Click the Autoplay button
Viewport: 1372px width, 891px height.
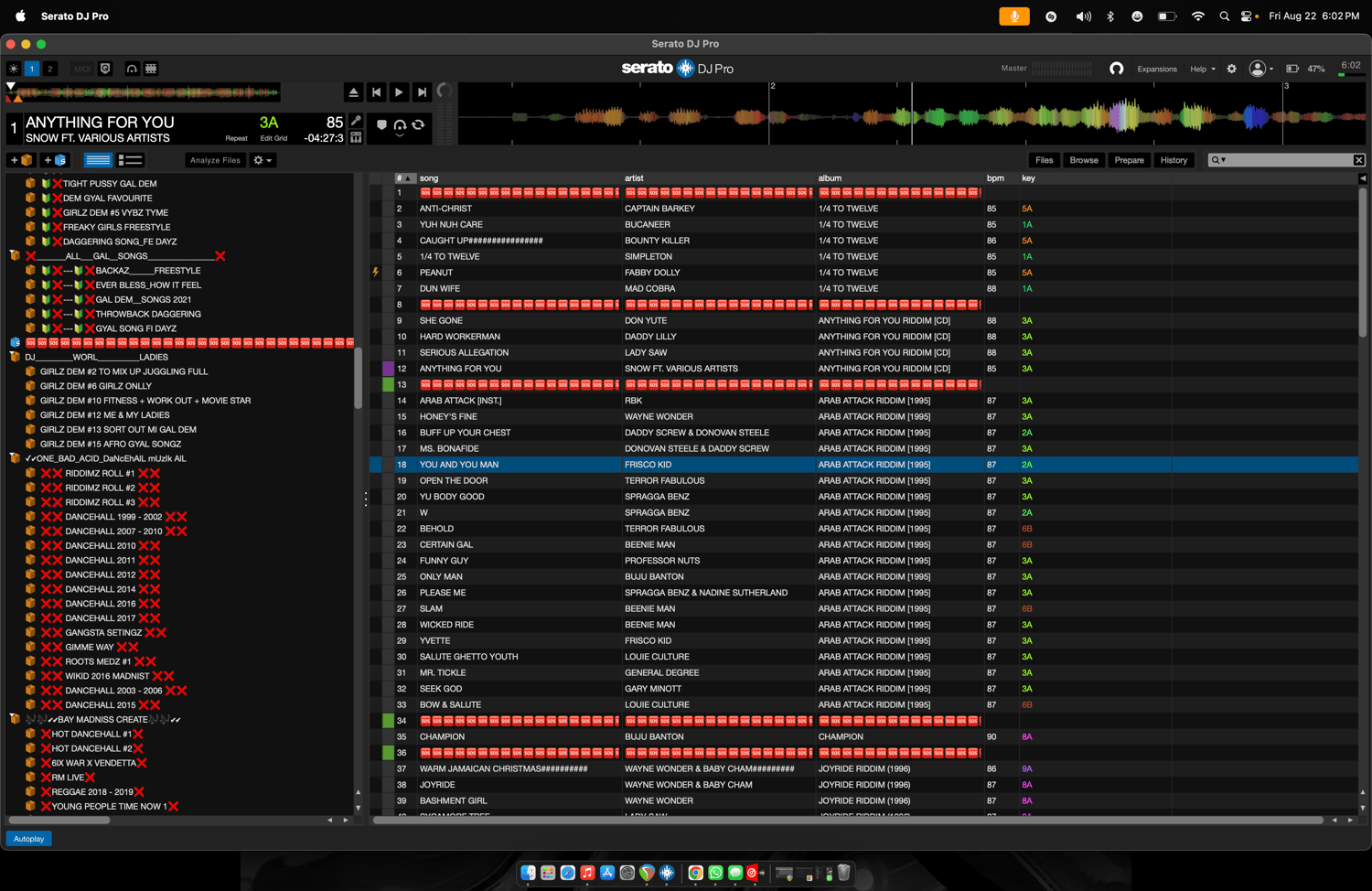coord(29,839)
